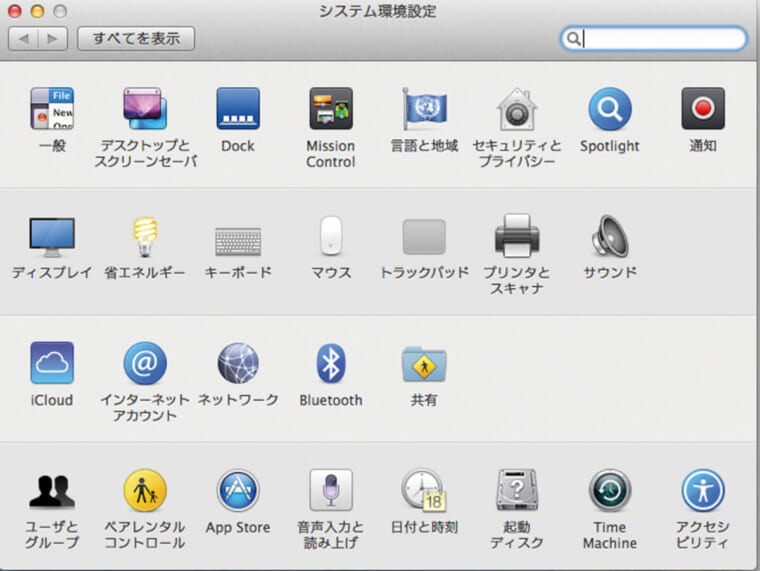
Task: Close the システム環境設定 window
Action: pos(15,11)
